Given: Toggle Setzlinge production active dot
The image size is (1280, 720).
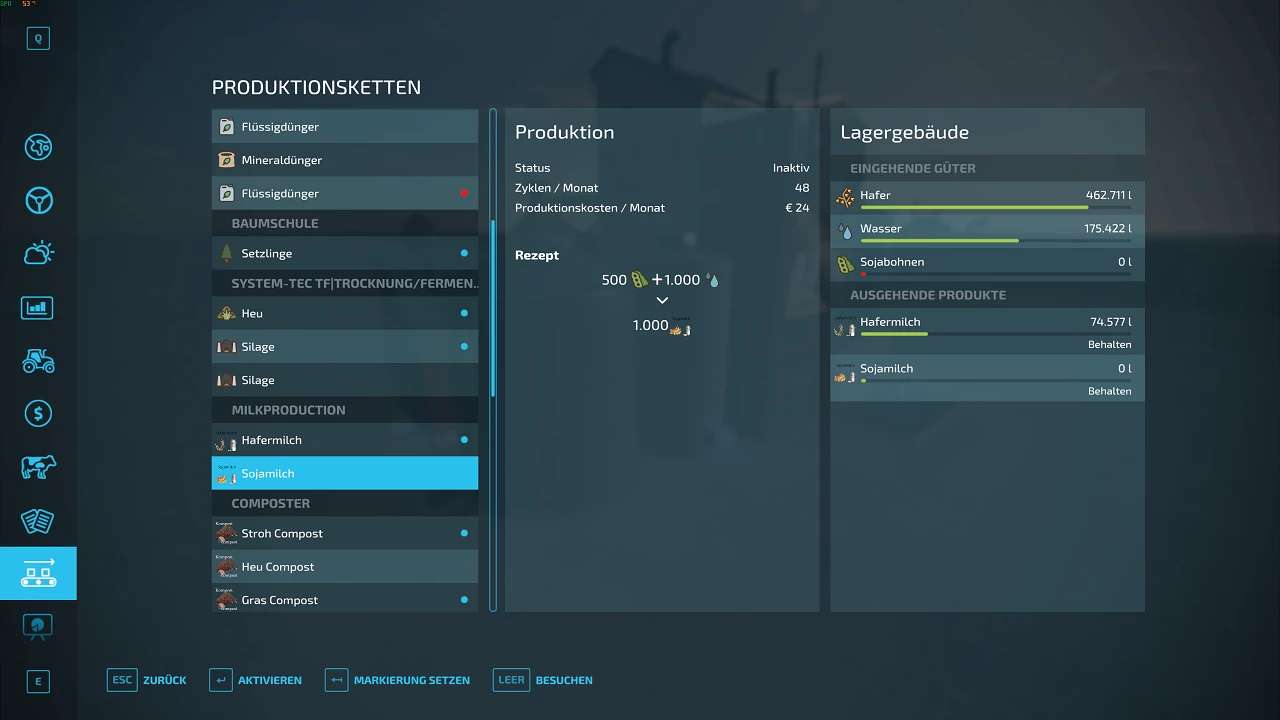Looking at the screenshot, I should click(x=464, y=253).
